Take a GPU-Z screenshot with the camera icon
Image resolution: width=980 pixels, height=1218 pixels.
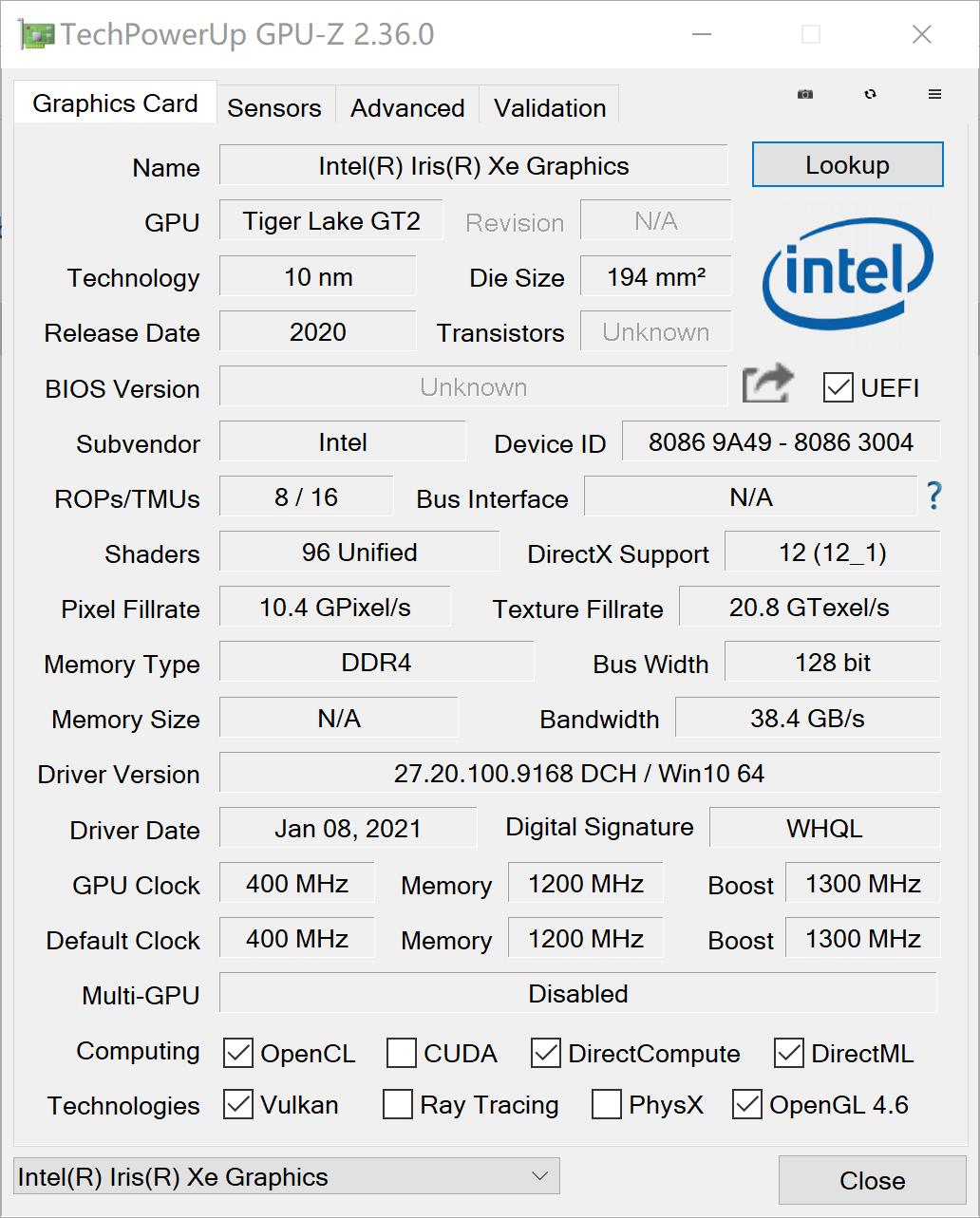tap(804, 94)
